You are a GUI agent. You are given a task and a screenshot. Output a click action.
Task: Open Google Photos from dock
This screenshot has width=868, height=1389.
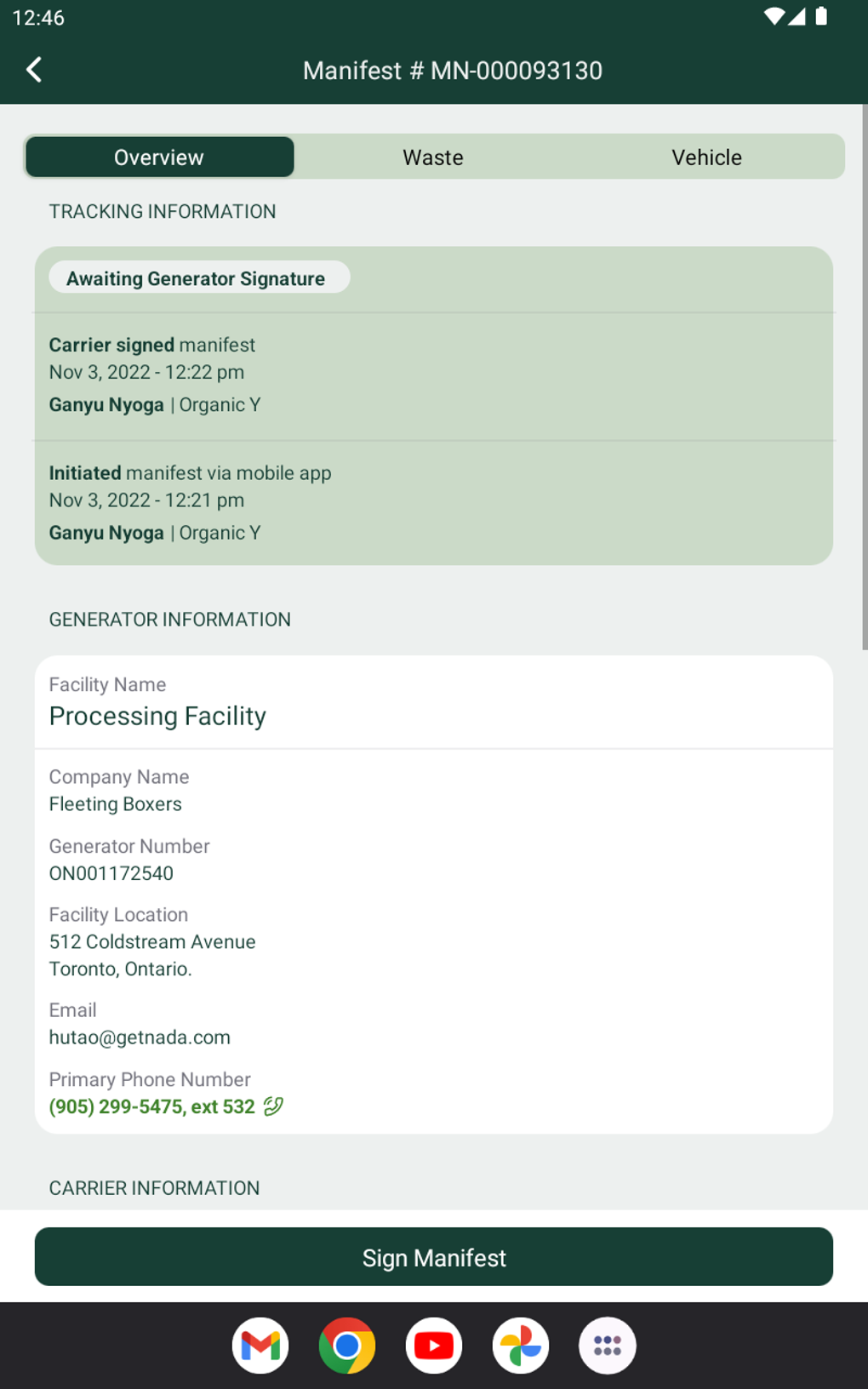point(521,1346)
